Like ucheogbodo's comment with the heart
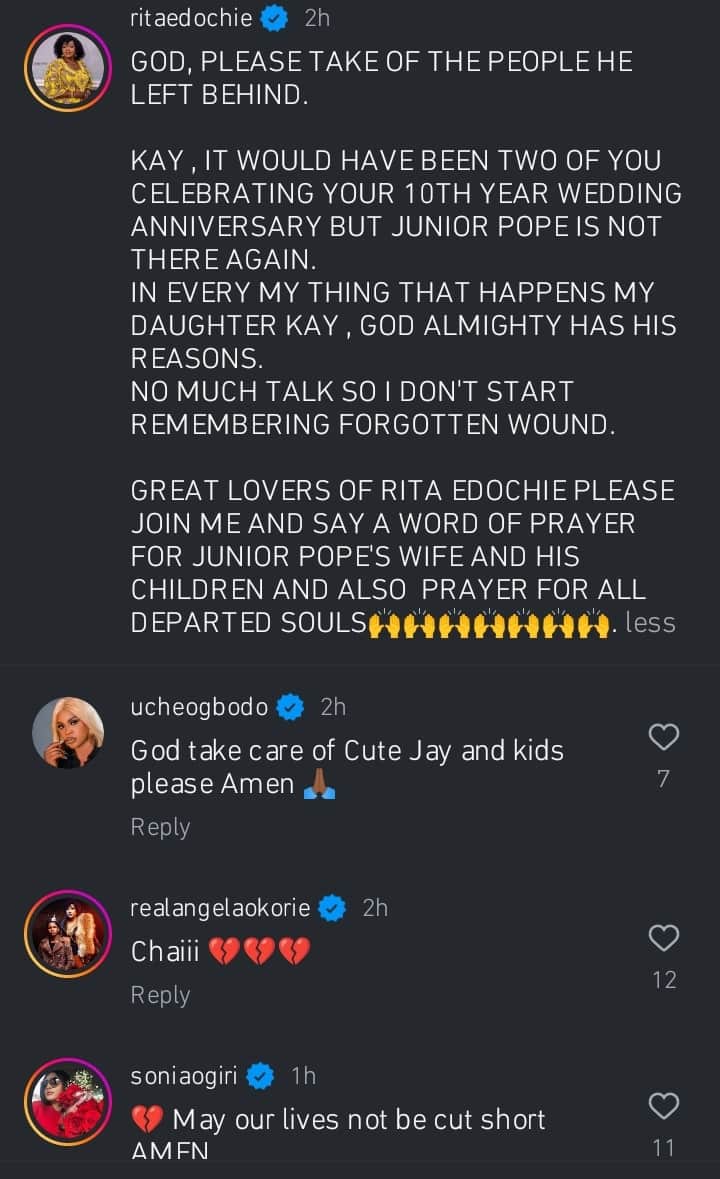Image resolution: width=720 pixels, height=1179 pixels. (x=664, y=738)
